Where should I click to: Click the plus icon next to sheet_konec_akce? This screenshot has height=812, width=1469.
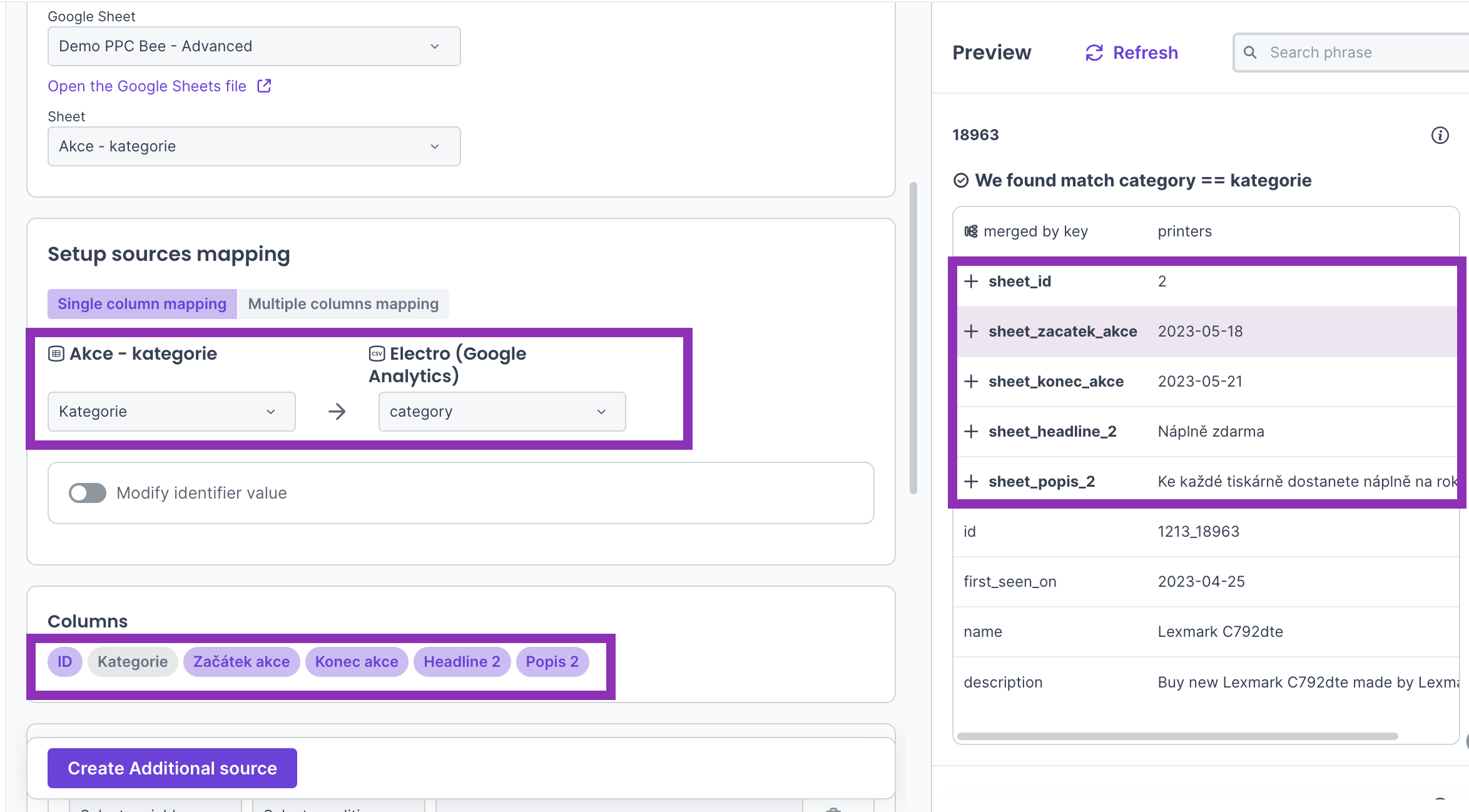(971, 382)
